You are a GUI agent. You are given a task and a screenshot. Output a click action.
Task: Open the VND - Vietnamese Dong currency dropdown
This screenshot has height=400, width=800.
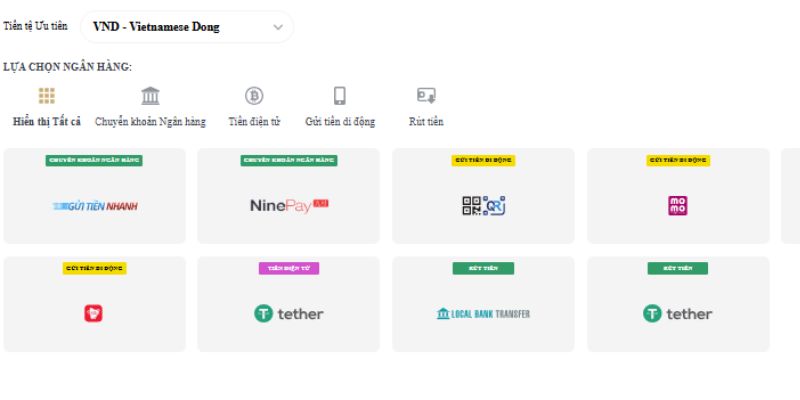(x=187, y=27)
